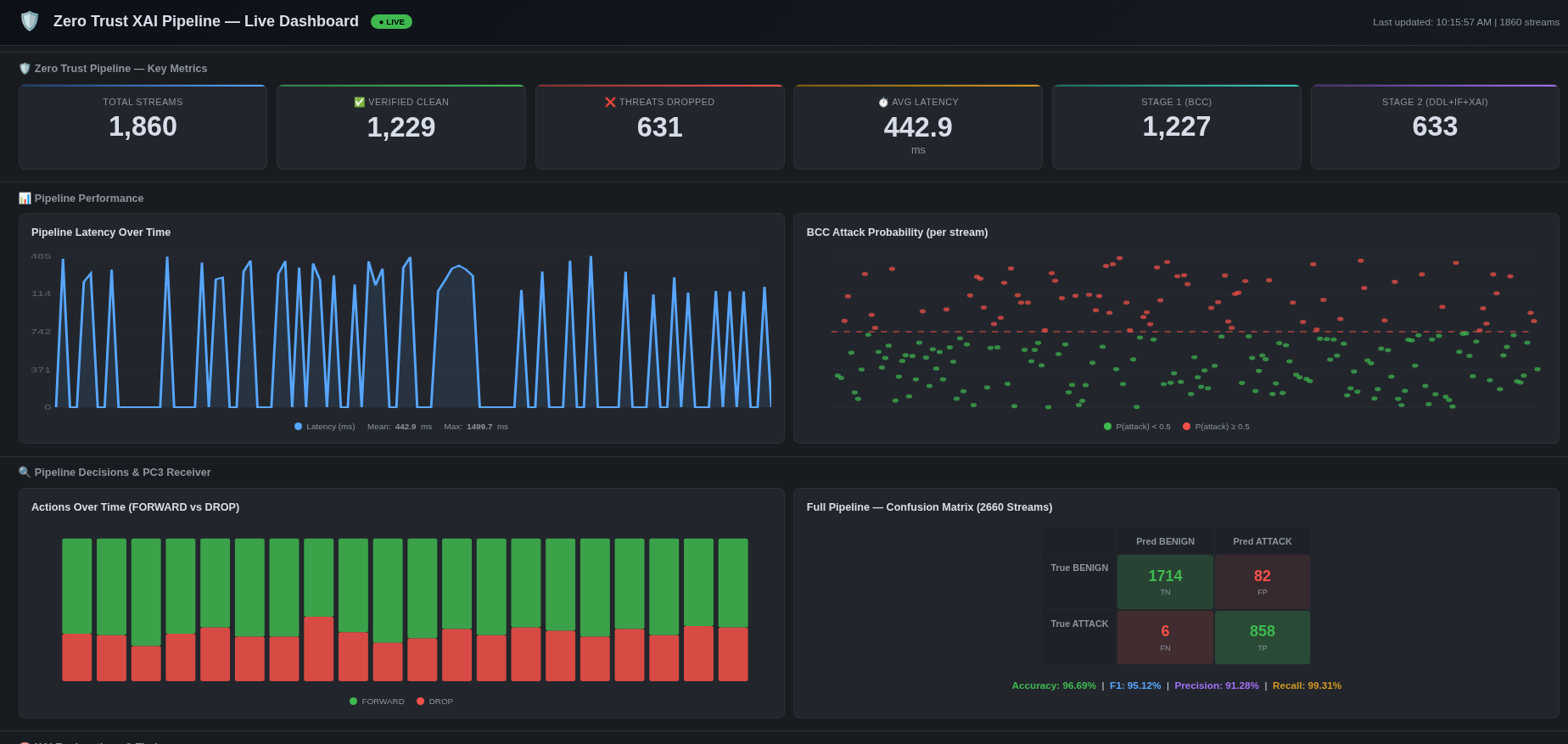Click the True ATTACK row label
Screen dimensions: 1568x744
(1079, 624)
